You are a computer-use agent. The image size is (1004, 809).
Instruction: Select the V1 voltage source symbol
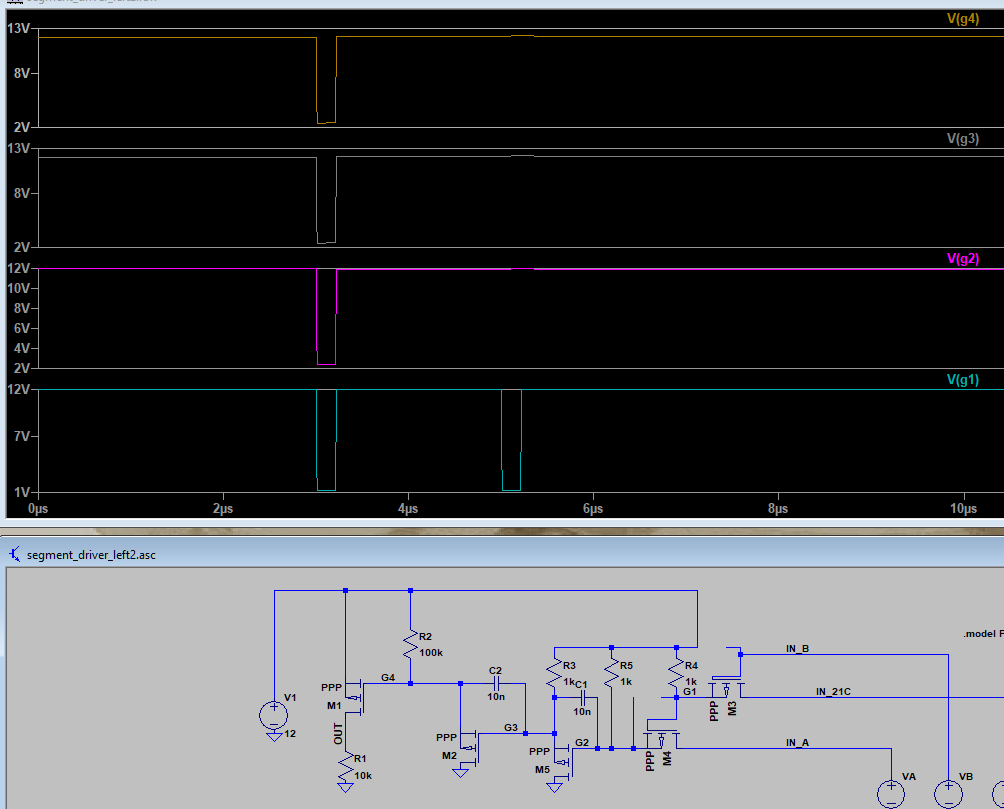click(x=273, y=715)
